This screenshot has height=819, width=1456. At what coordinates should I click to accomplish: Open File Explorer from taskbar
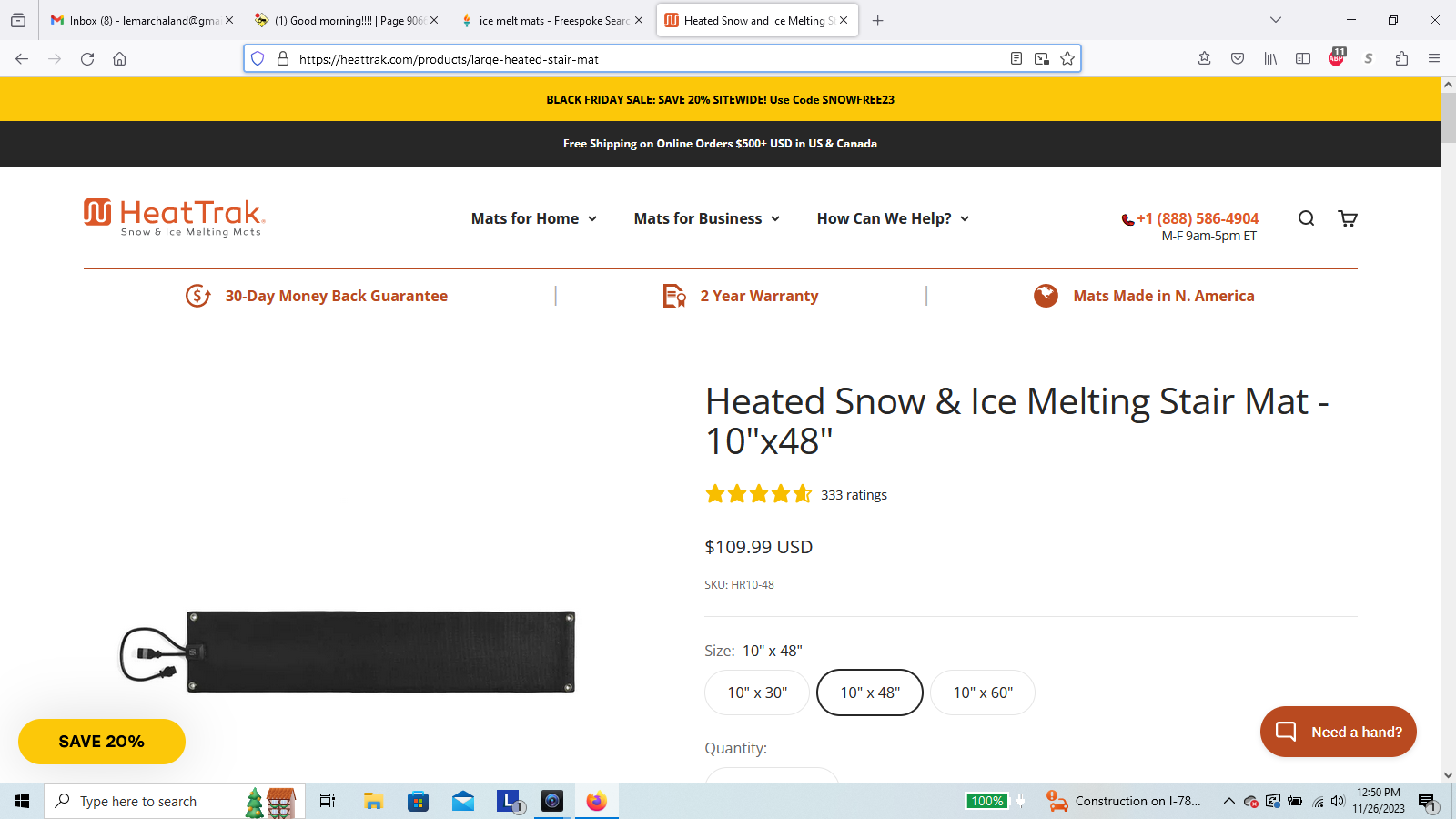(x=373, y=801)
